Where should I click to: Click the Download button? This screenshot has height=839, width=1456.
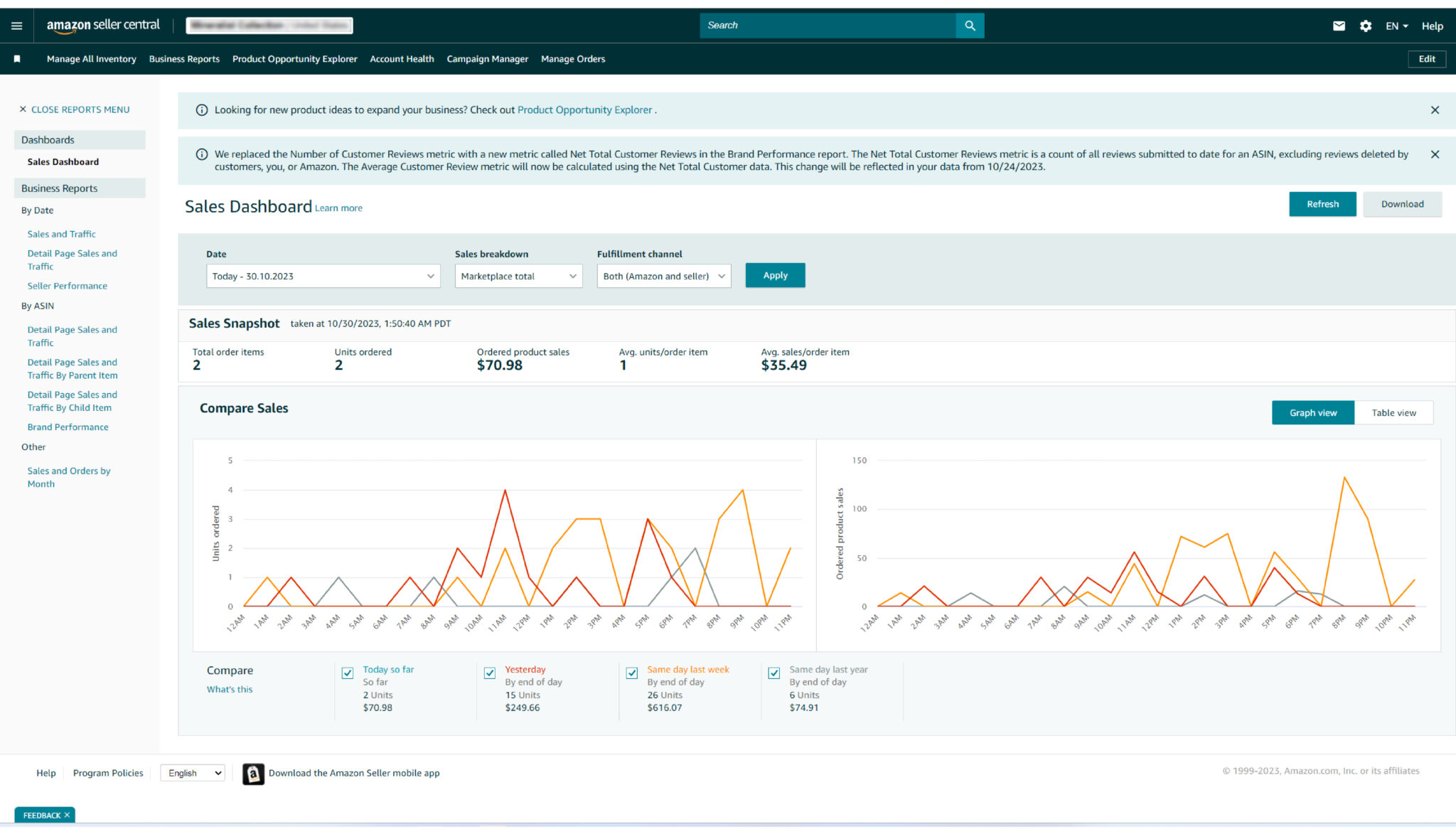pyautogui.click(x=1402, y=204)
